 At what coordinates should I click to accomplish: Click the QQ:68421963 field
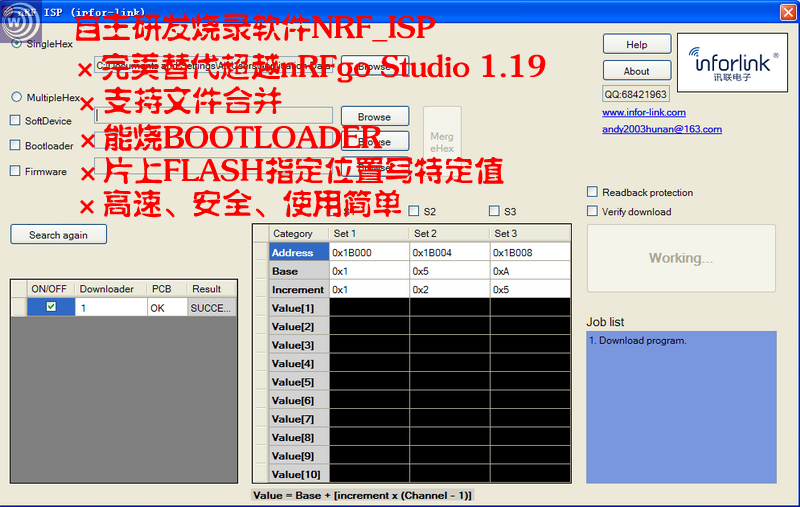pos(636,94)
